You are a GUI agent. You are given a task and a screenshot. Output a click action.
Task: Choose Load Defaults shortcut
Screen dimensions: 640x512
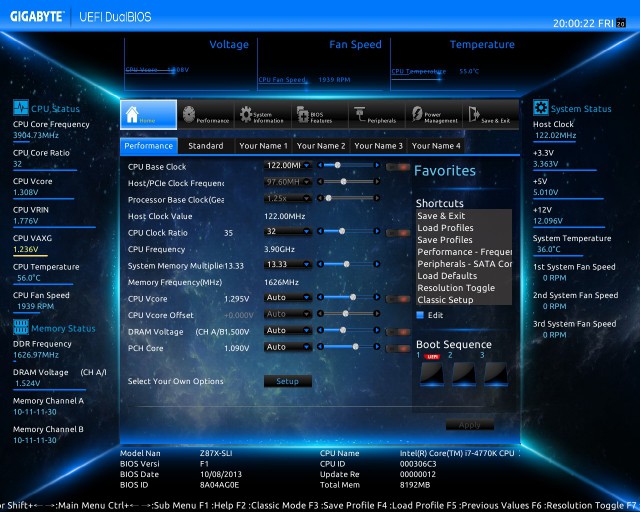click(x=464, y=276)
